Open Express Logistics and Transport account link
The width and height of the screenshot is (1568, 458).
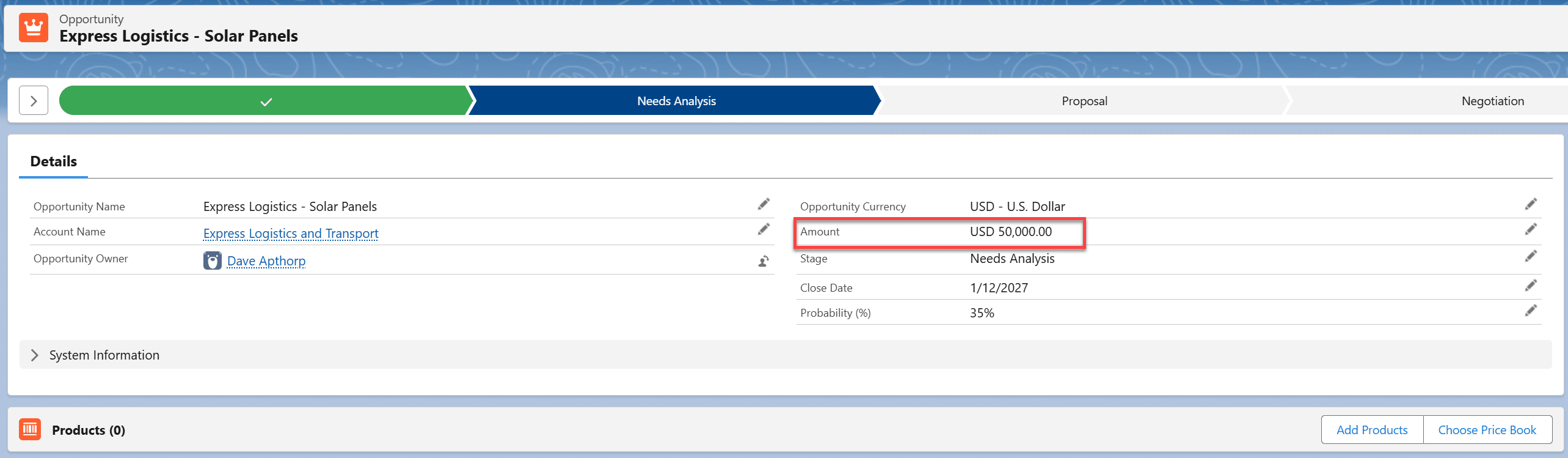(x=291, y=234)
